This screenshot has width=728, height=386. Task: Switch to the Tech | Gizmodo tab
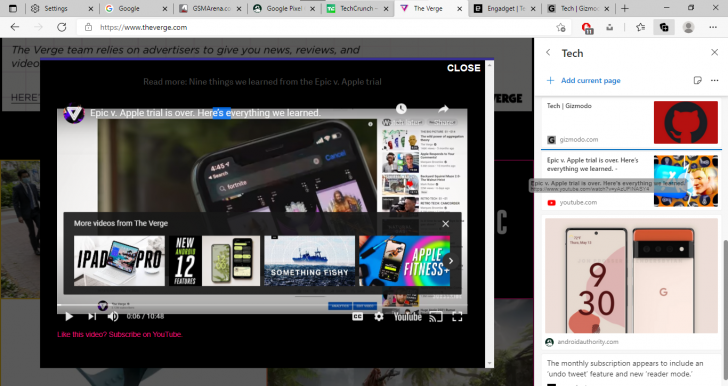tap(578, 8)
